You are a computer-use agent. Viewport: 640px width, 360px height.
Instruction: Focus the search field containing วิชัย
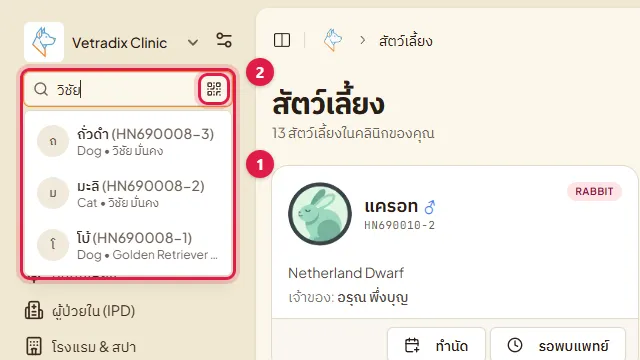point(128,89)
